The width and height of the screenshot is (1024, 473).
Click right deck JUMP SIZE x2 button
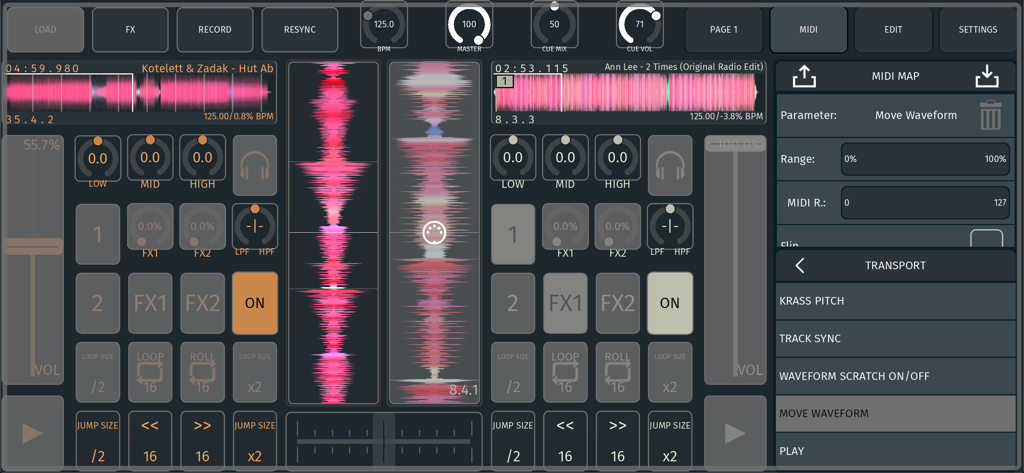coord(669,440)
